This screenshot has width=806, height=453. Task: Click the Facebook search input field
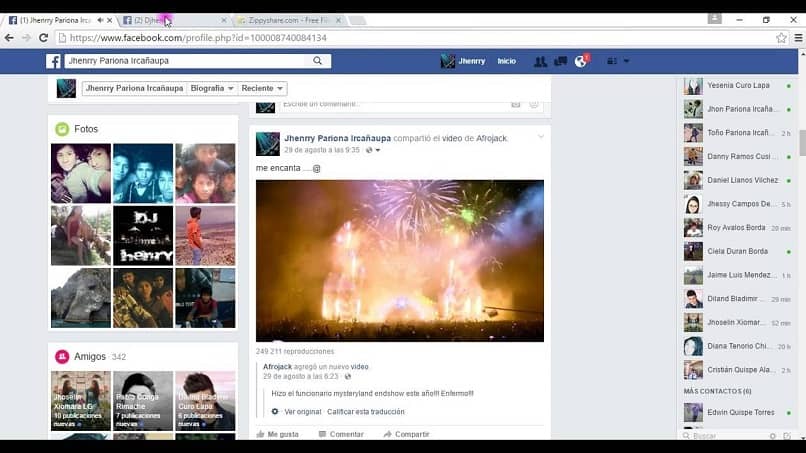(x=186, y=61)
